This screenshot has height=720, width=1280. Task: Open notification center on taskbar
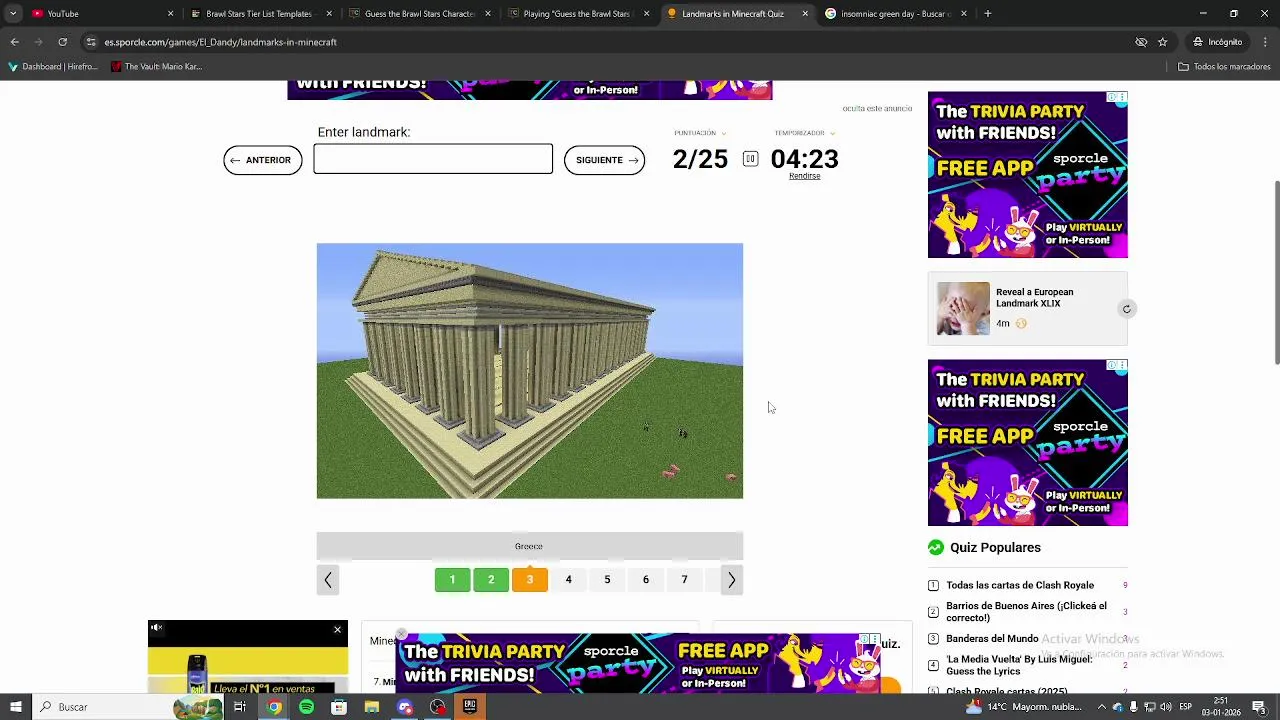[1259, 707]
